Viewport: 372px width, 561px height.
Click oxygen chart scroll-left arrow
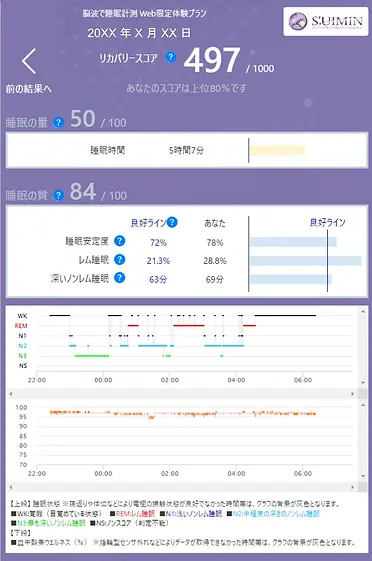11,487
